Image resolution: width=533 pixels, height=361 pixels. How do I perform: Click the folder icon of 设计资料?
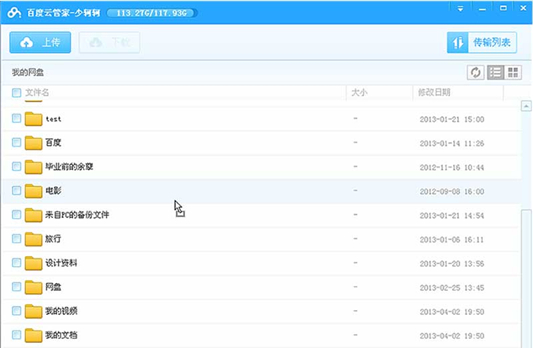pos(33,263)
